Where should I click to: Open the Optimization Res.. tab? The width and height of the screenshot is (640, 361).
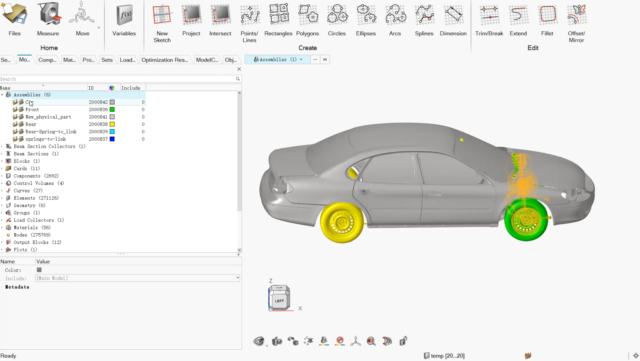pos(165,60)
